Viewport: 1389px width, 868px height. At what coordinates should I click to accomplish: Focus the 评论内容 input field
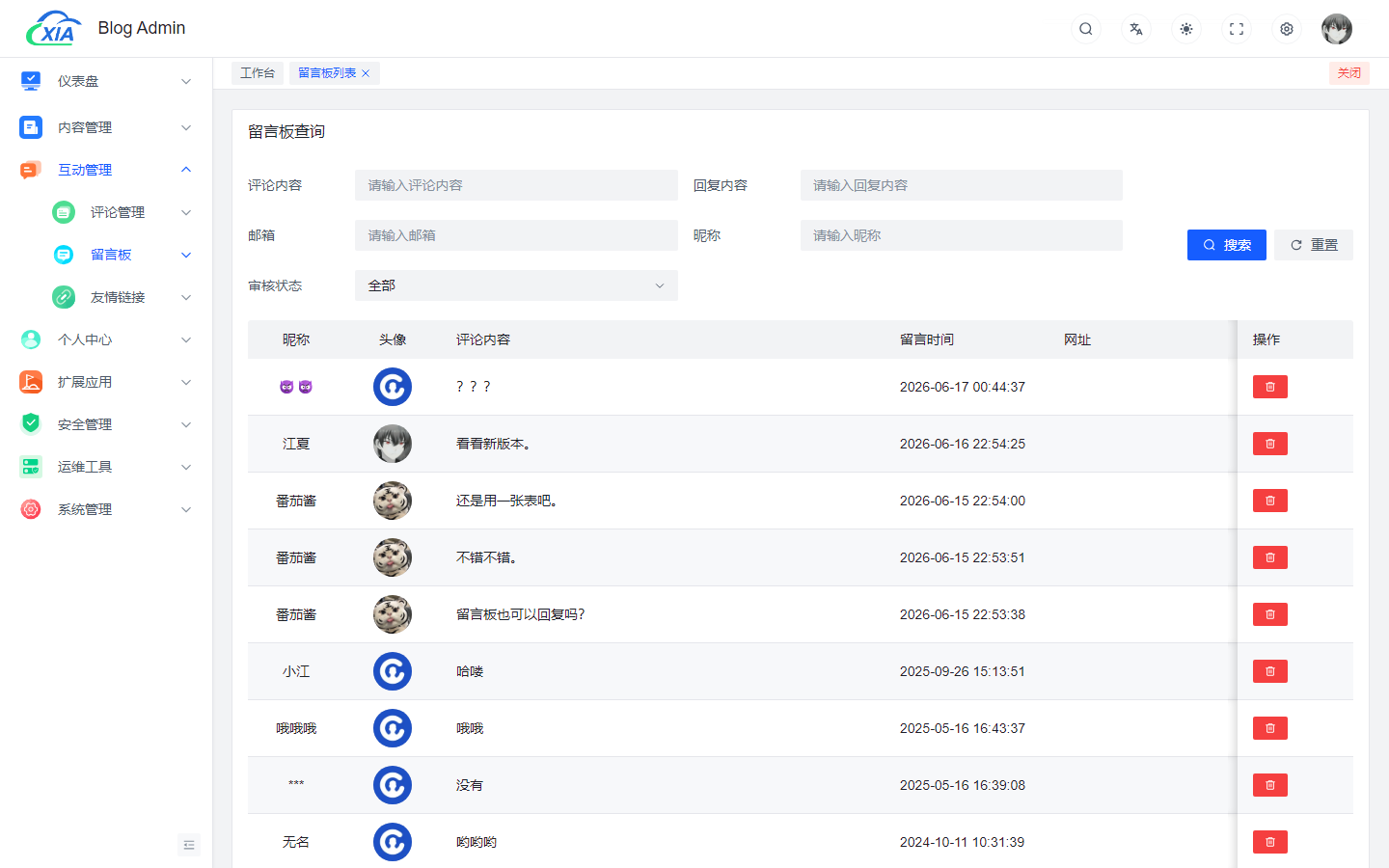tap(516, 185)
